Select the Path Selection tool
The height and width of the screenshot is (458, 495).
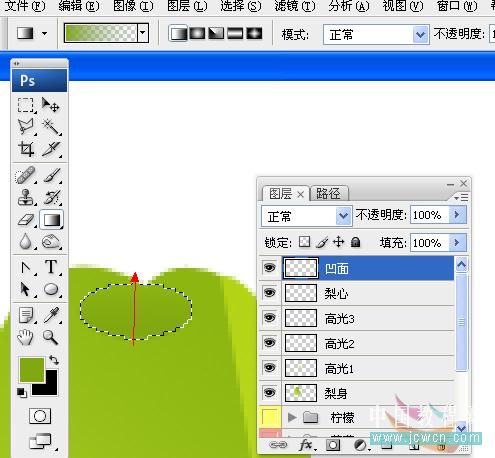[26, 289]
